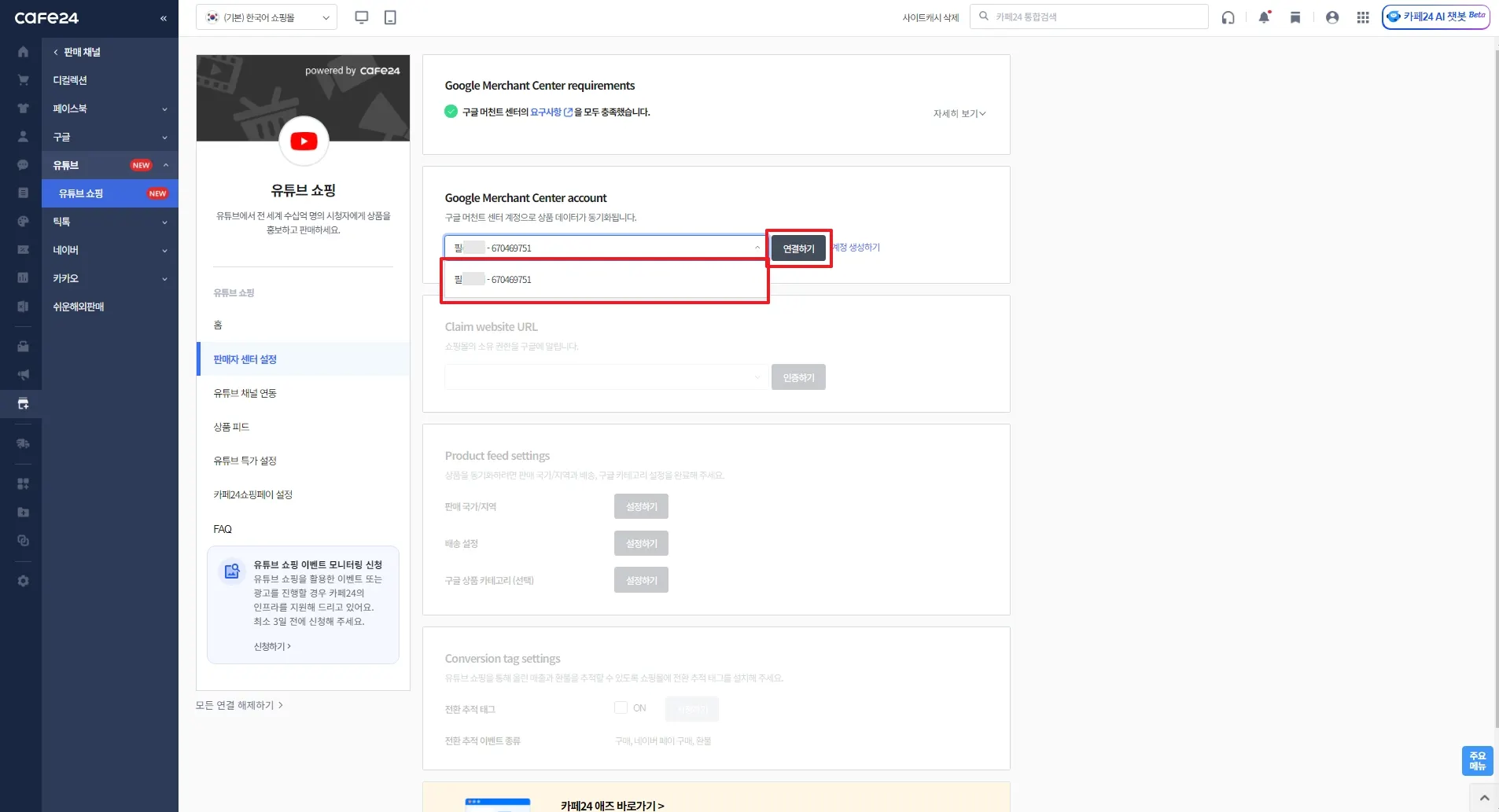Collapse the Cafe24 sidebar with double-chevron icon
1499x812 pixels.
(x=164, y=18)
